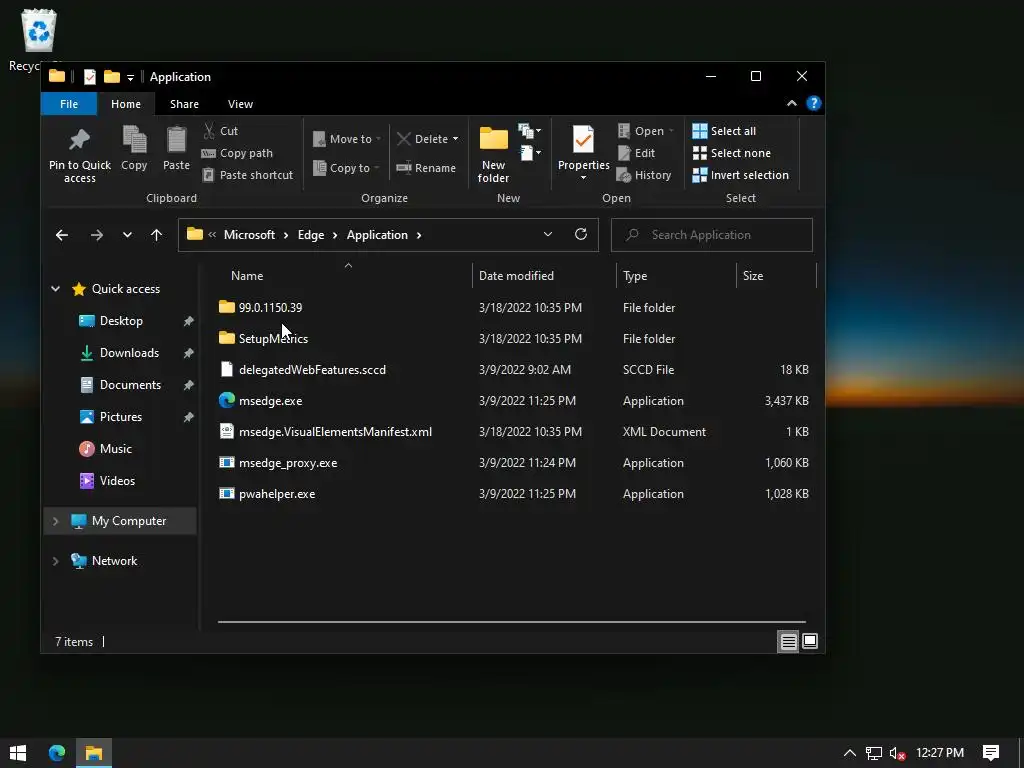The width and height of the screenshot is (1024, 768).
Task: Open the Copy to dropdown
Action: (x=345, y=168)
